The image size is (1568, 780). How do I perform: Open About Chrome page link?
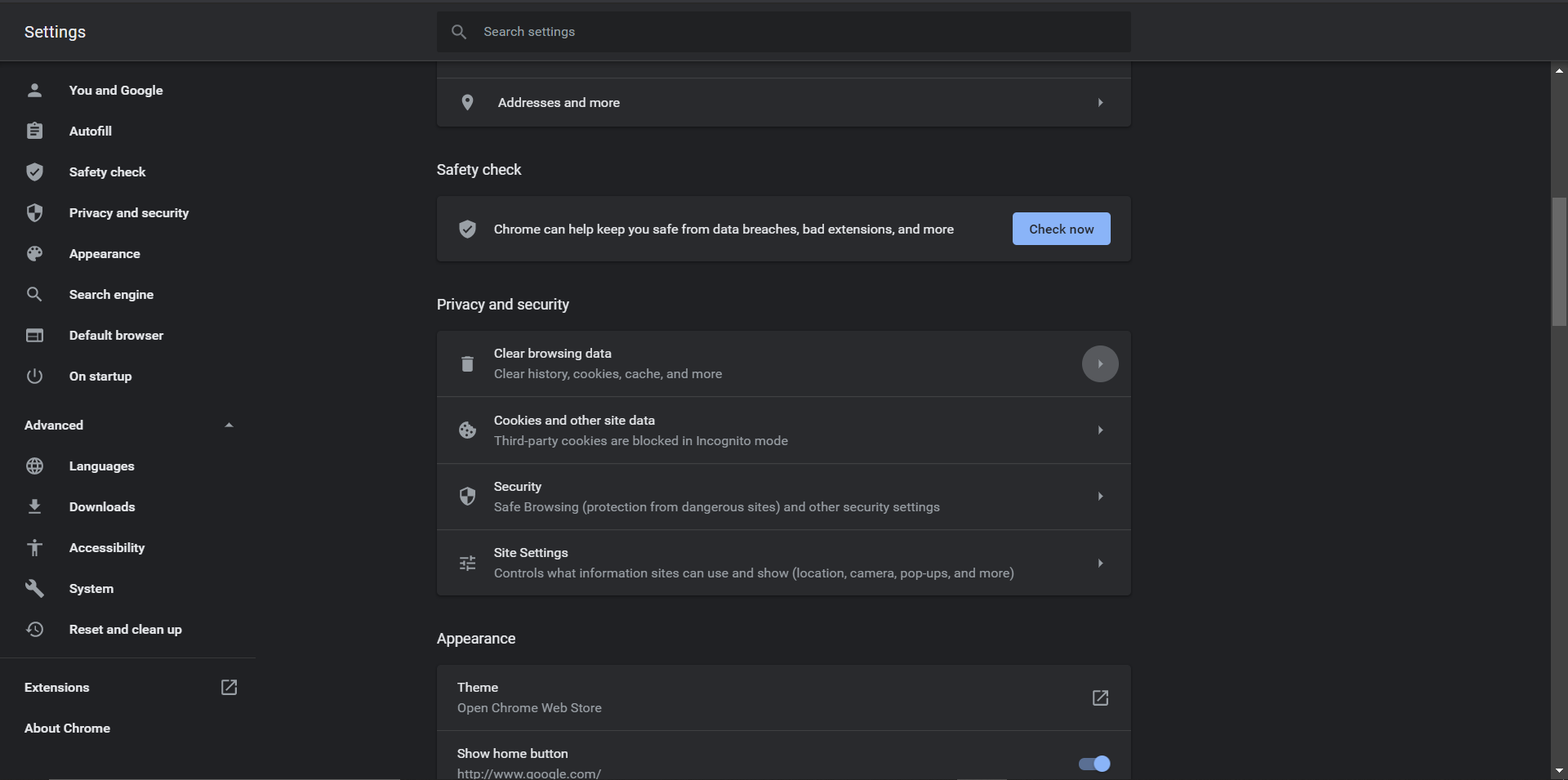(x=67, y=728)
